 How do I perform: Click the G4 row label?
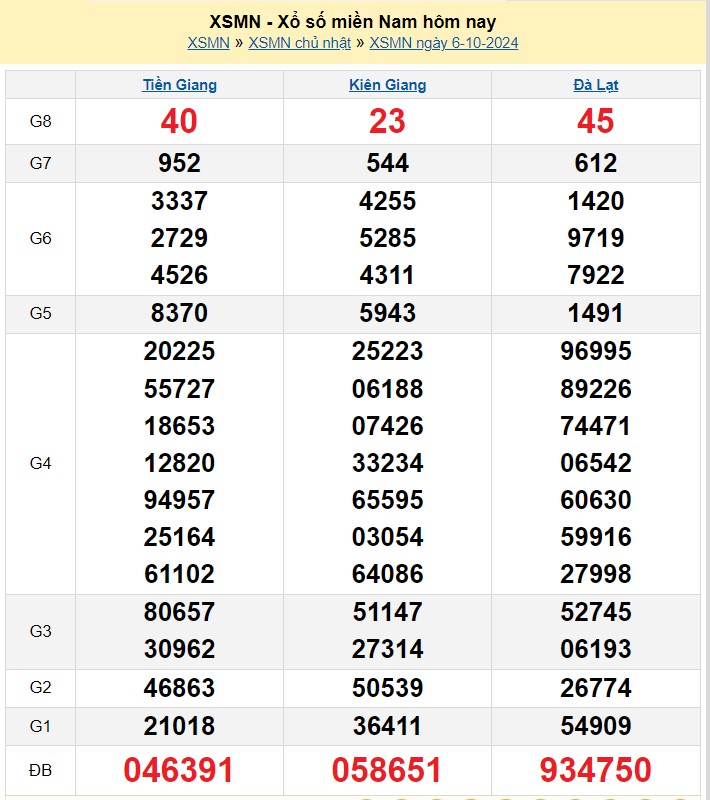pos(40,463)
